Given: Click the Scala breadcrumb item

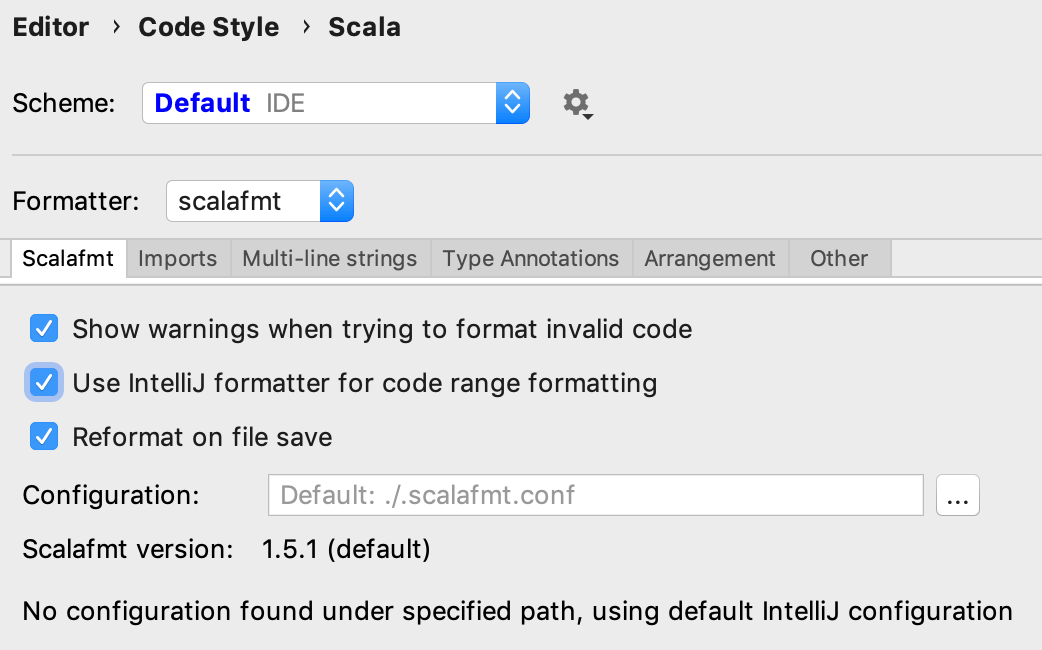Looking at the screenshot, I should 364,27.
